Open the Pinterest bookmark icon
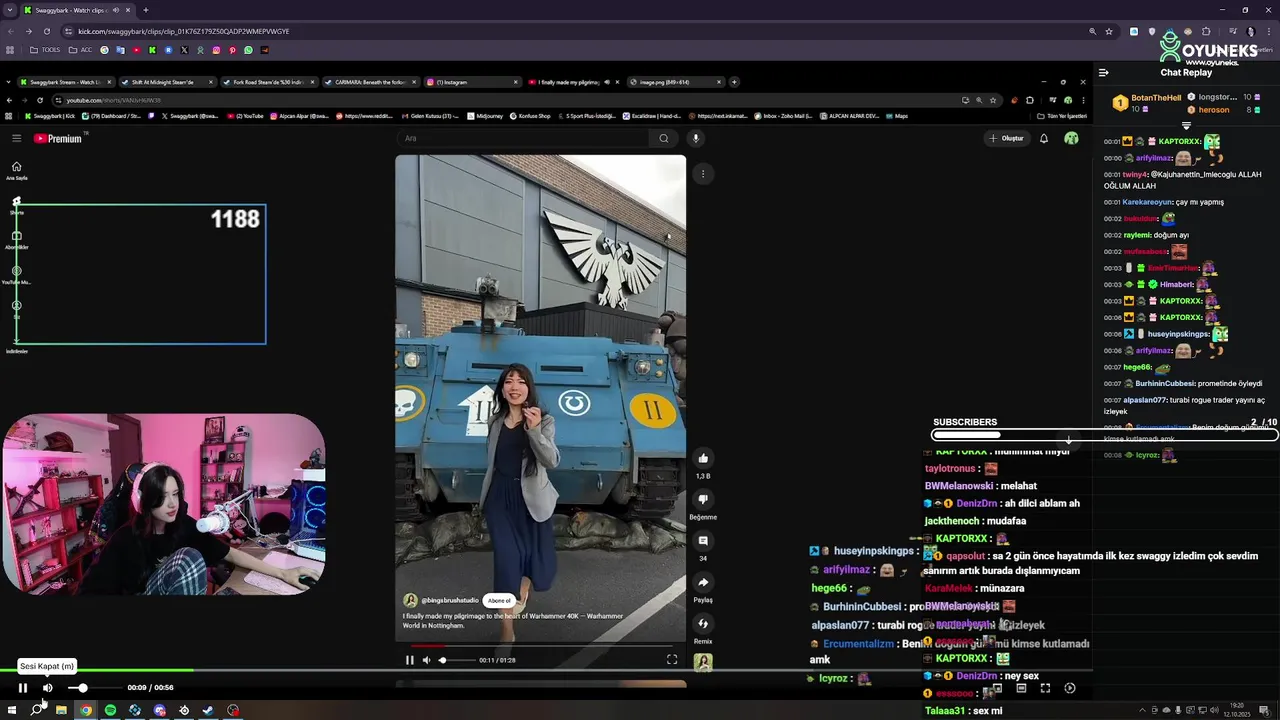 [232, 50]
